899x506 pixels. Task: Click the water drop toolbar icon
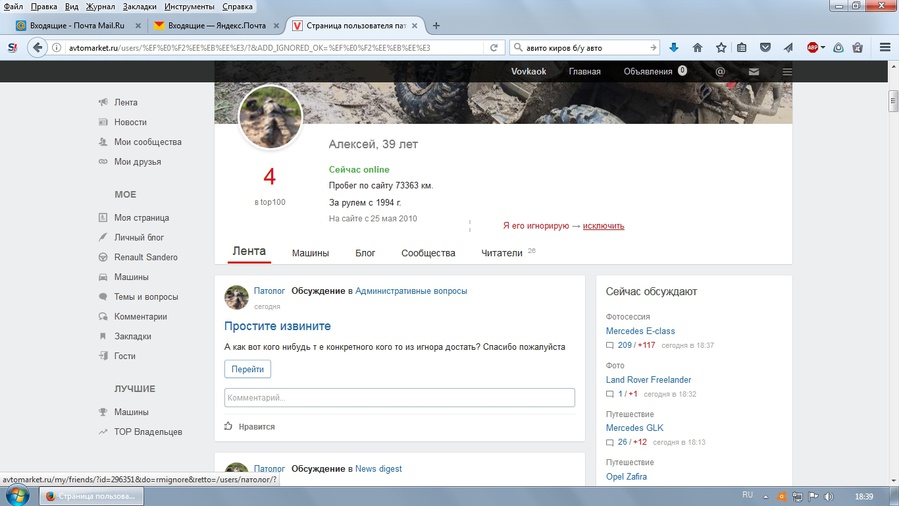pyautogui.click(x=838, y=48)
